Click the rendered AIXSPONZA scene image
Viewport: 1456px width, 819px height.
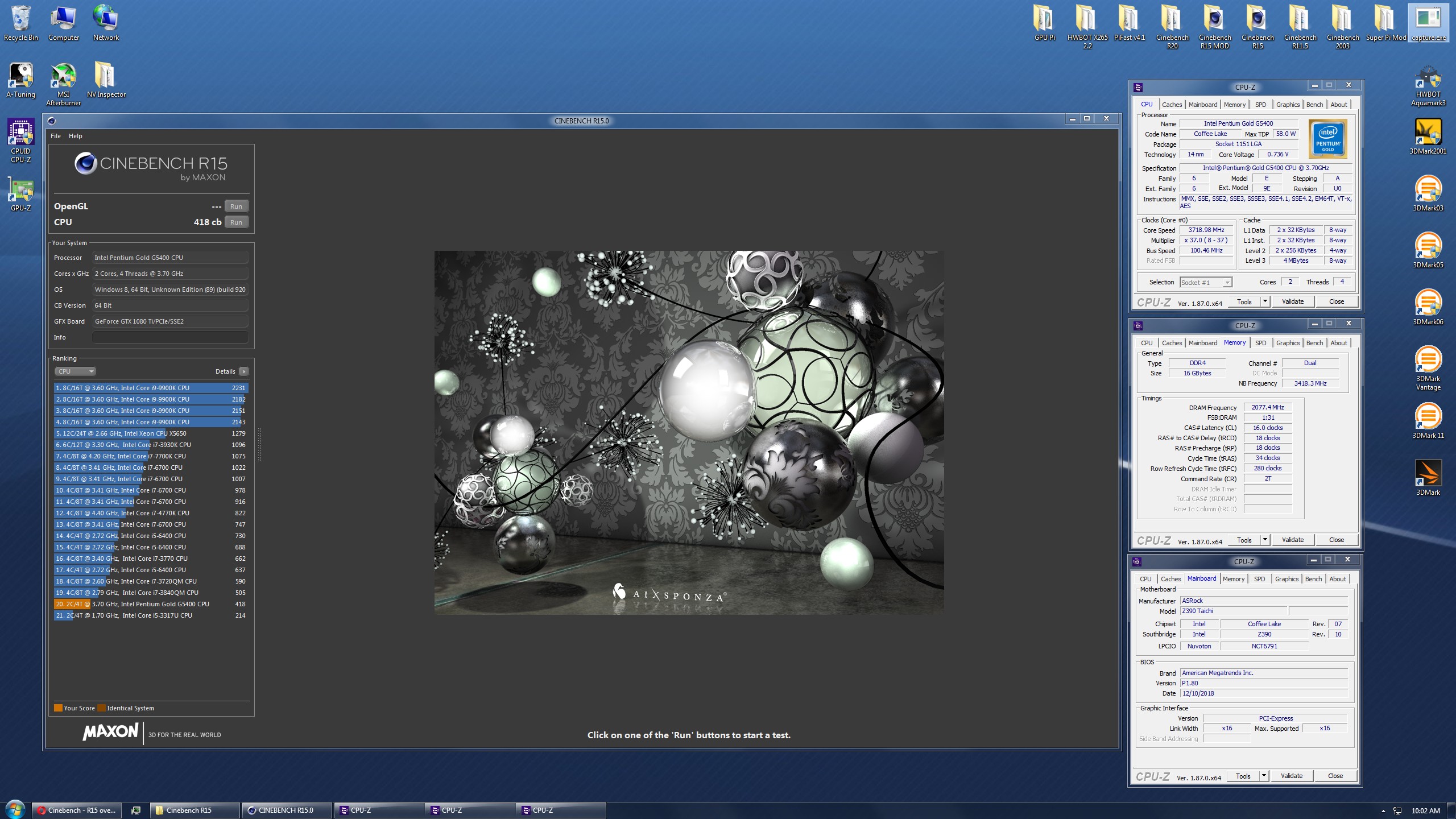(689, 432)
